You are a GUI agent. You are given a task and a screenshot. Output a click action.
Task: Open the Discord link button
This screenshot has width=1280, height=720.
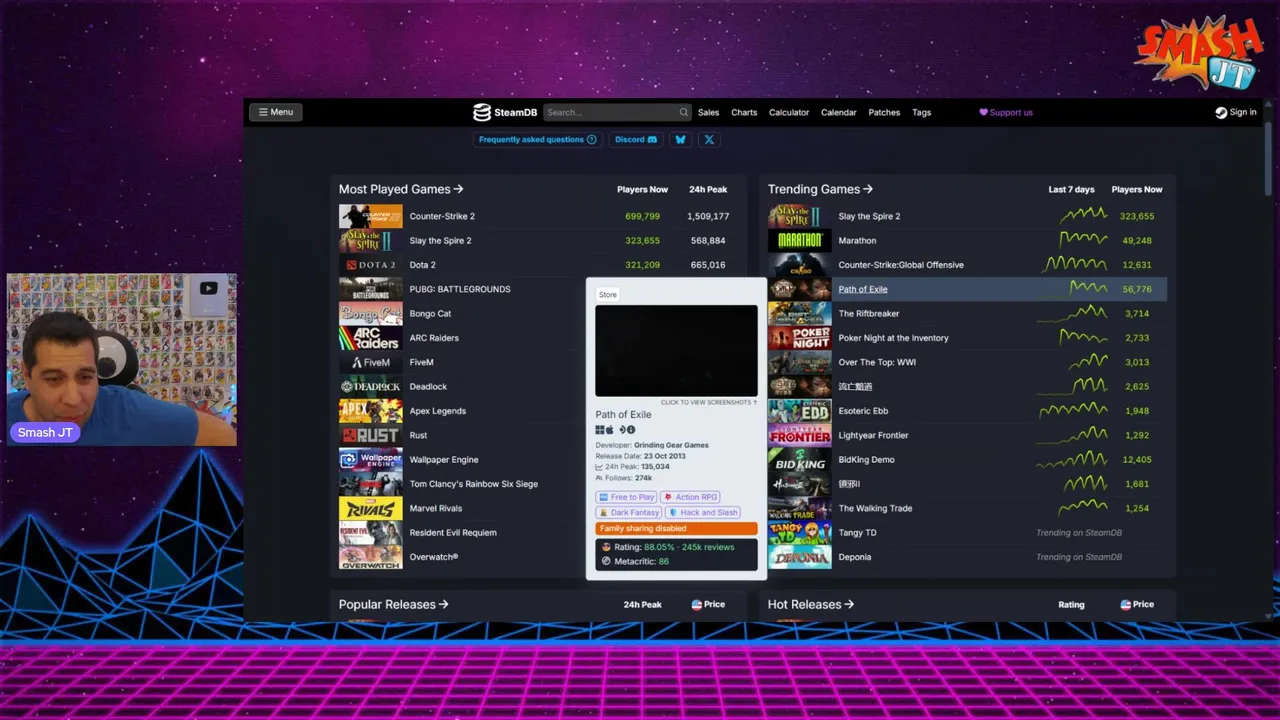(636, 139)
